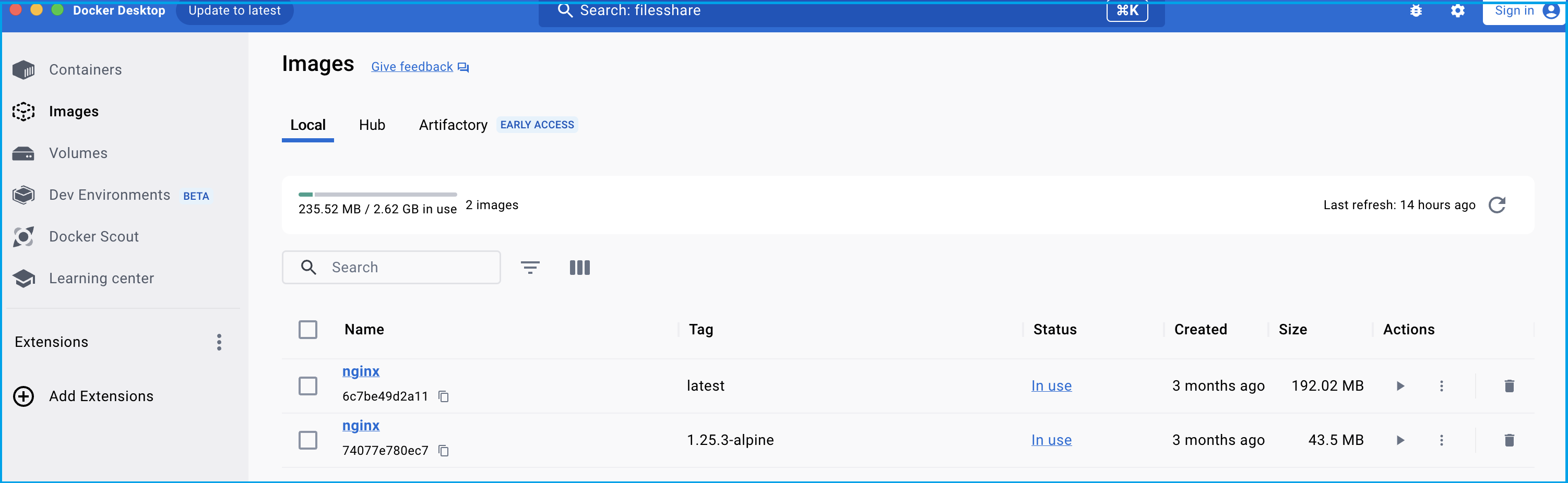Open the nginx 1.25.3-alpine image link
The height and width of the screenshot is (483, 1568).
(361, 426)
